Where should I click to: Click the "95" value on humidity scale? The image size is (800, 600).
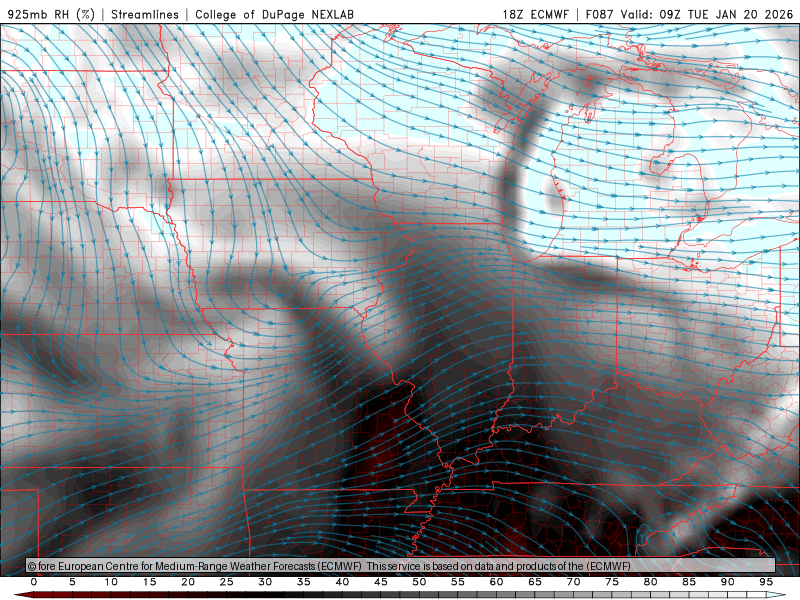click(766, 582)
